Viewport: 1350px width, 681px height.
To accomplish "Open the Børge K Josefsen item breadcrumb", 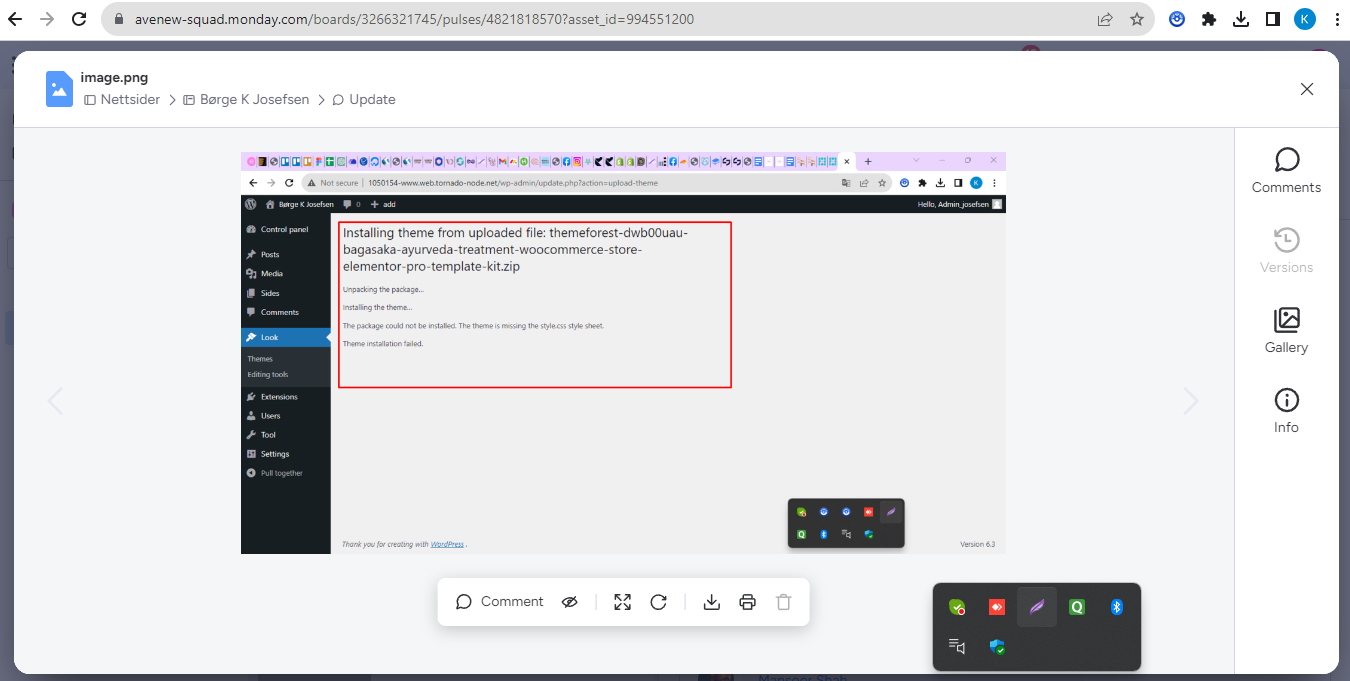I will click(x=247, y=99).
